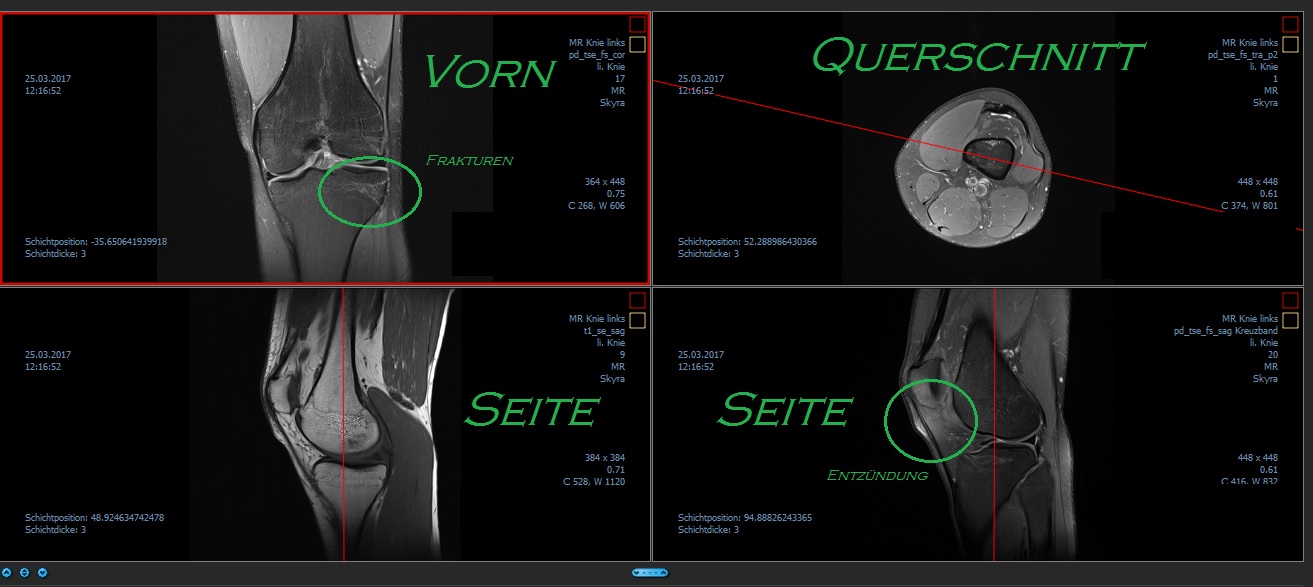Viewport: 1313px width, 587px height.
Task: Click the down-arrow circular icon in bottom-left corner
Action: [43, 573]
